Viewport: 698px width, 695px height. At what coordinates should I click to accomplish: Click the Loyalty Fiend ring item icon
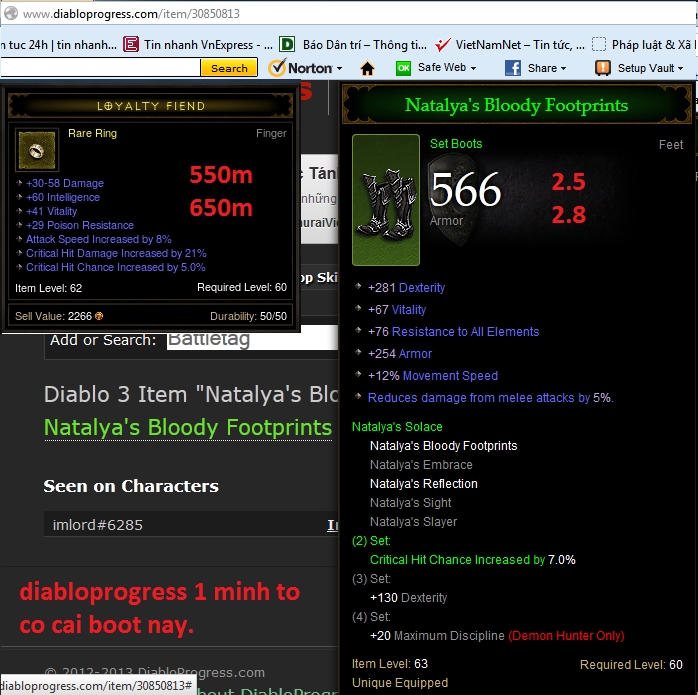coord(37,150)
